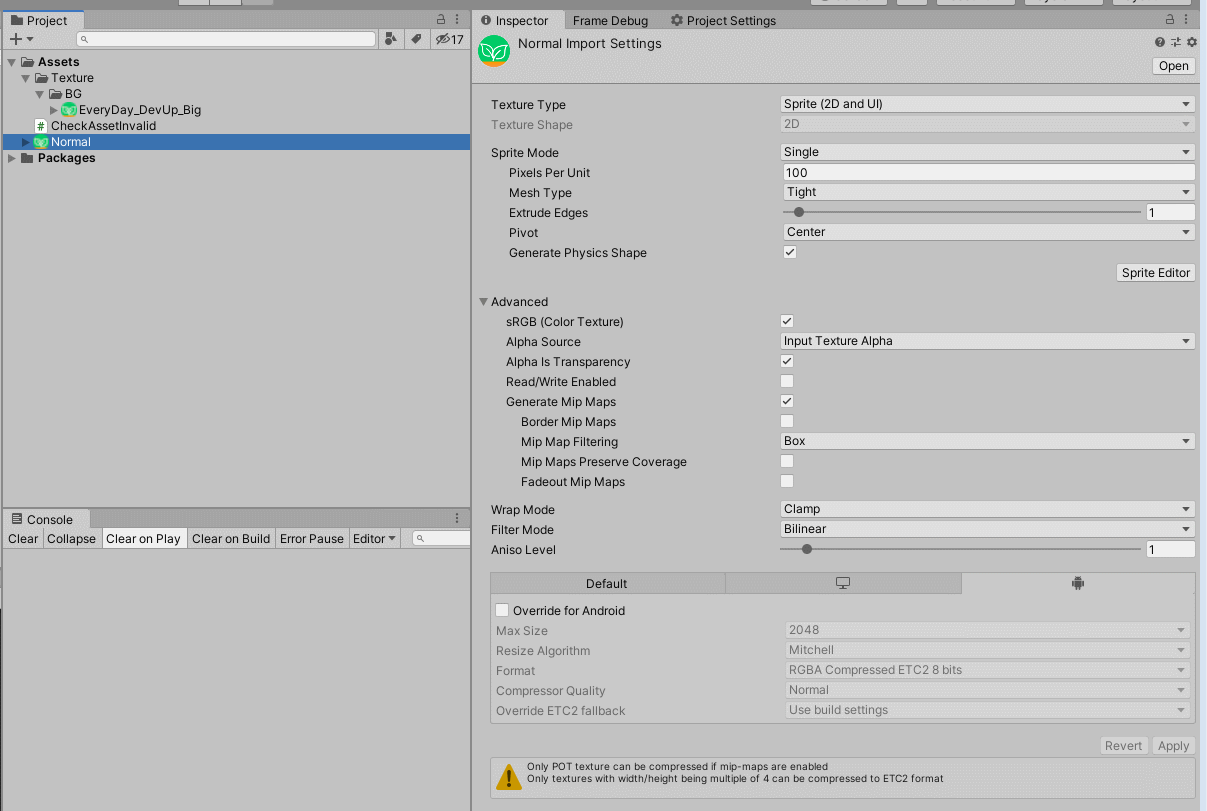The height and width of the screenshot is (811, 1207).
Task: Select CheckAssetInvalid script file
Action: click(x=103, y=126)
